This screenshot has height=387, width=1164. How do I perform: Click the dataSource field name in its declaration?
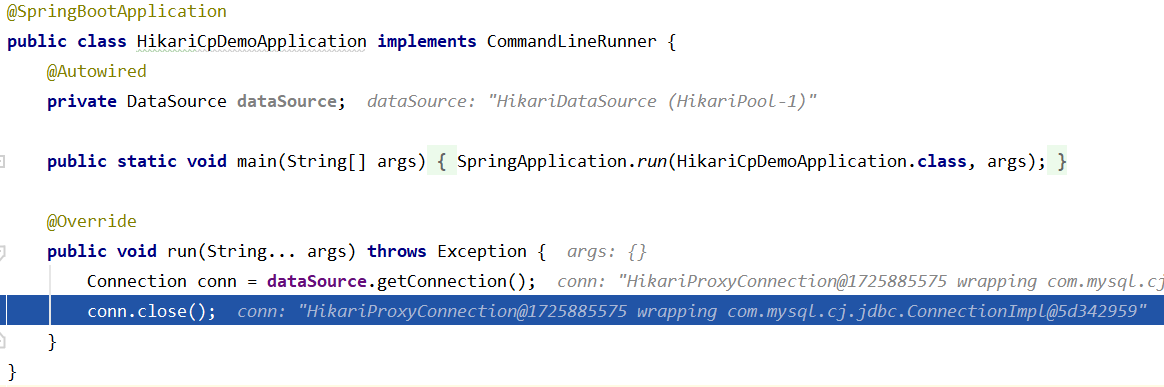[x=287, y=102]
